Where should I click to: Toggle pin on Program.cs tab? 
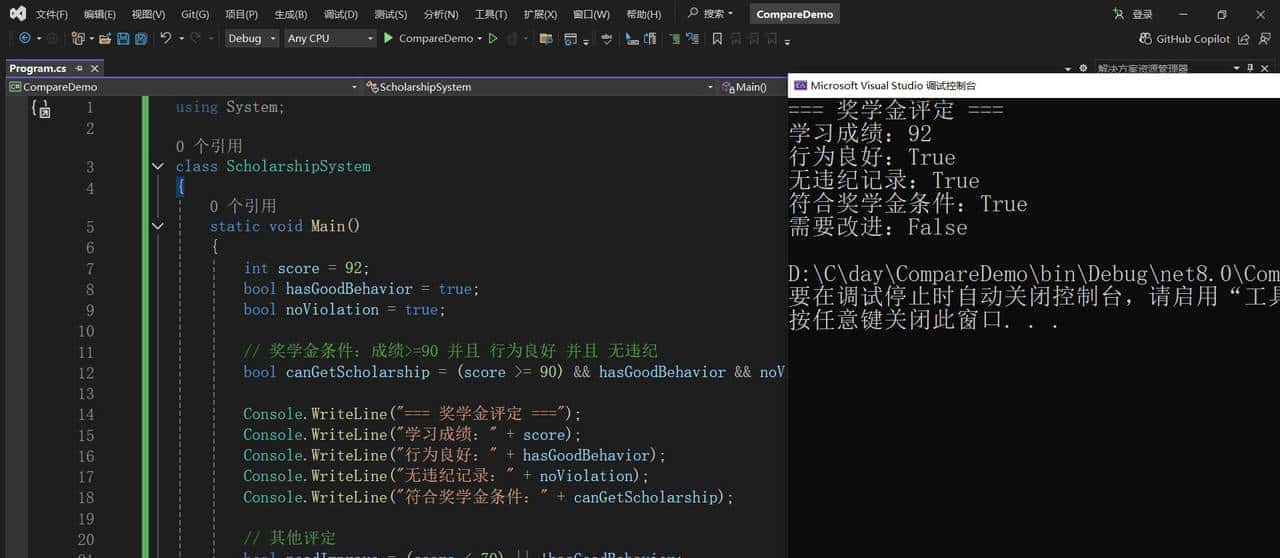[x=80, y=68]
